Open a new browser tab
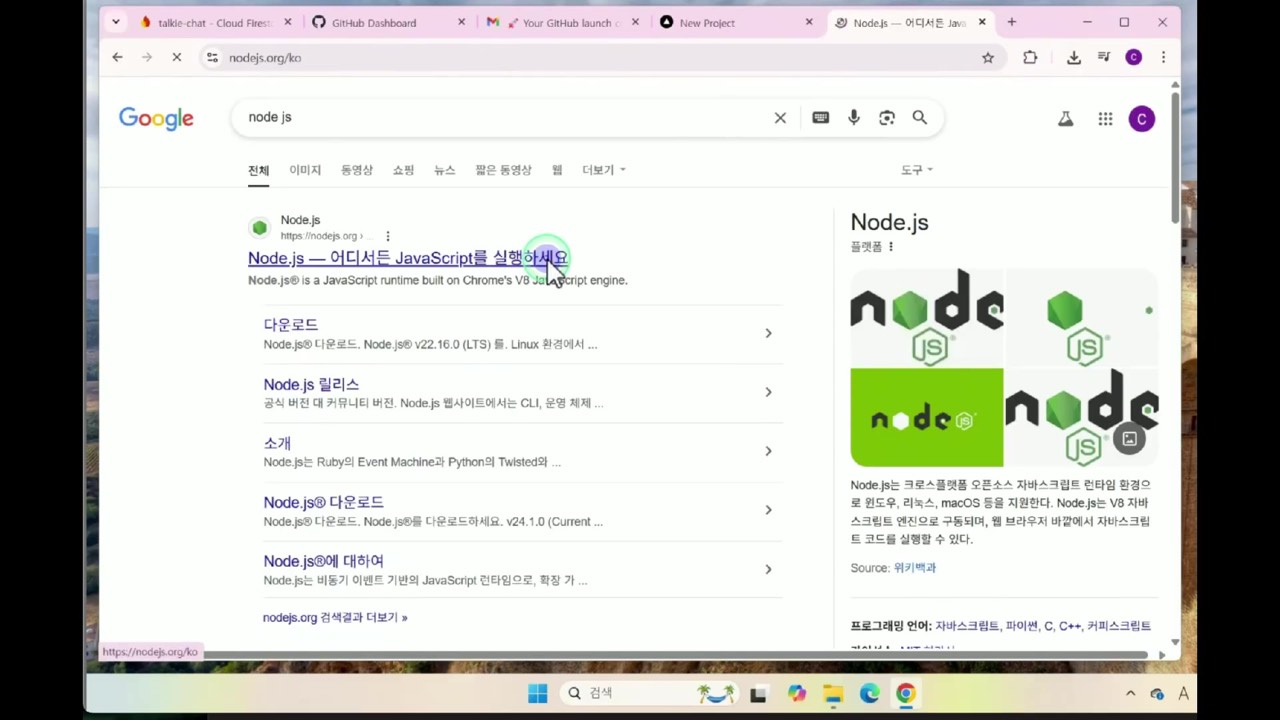1280x720 pixels. pyautogui.click(x=1012, y=22)
